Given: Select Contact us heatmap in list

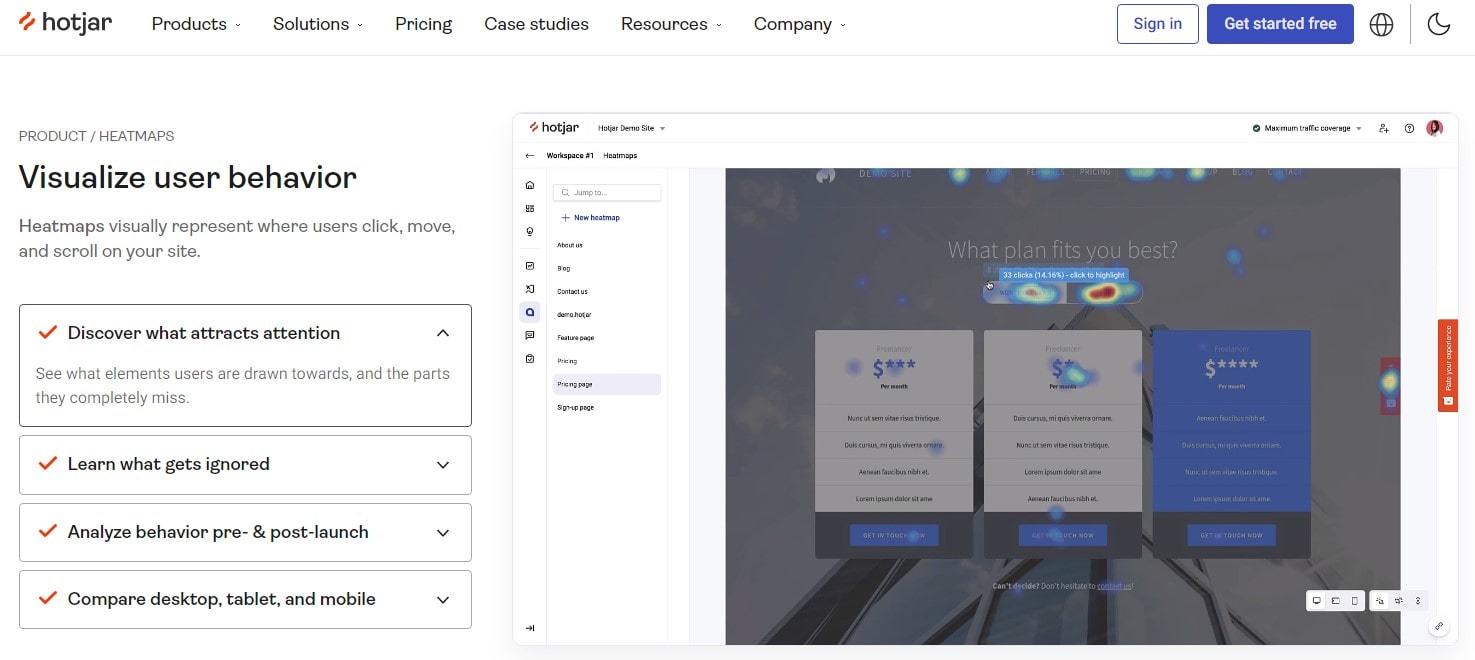Looking at the screenshot, I should point(572,291).
